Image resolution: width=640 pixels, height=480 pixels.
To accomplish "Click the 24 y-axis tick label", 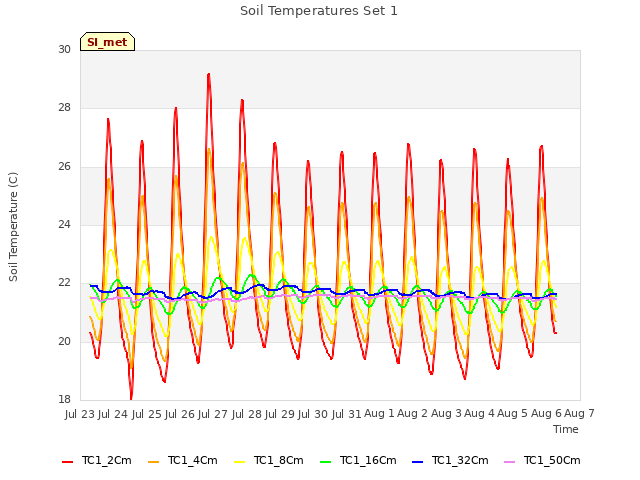I will (x=64, y=225).
